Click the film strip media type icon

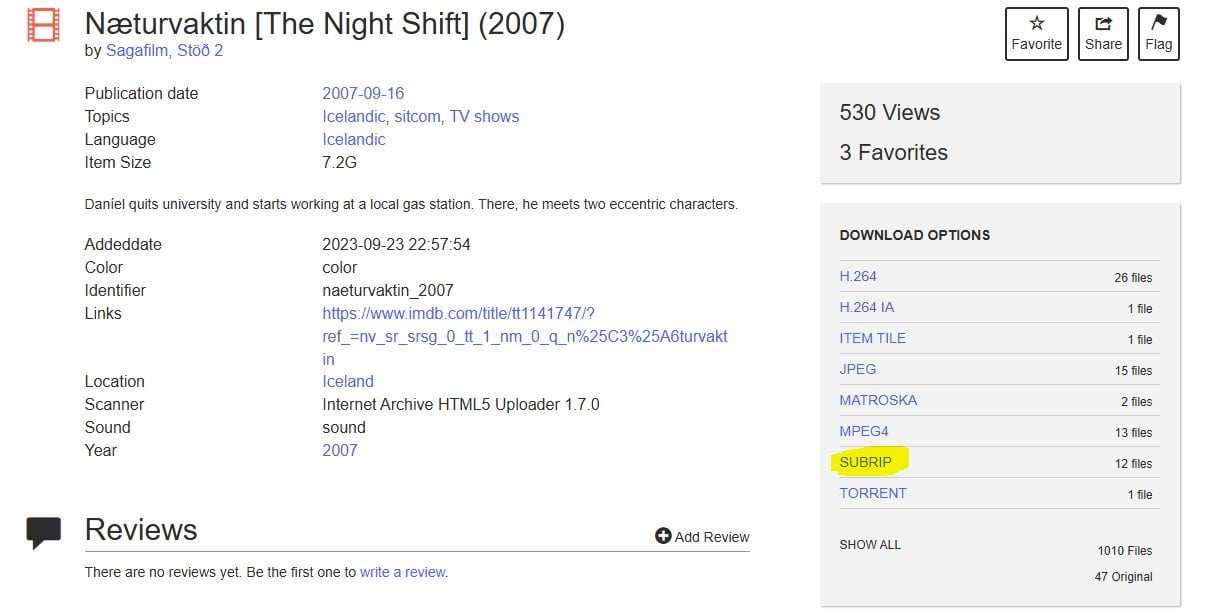pos(43,25)
